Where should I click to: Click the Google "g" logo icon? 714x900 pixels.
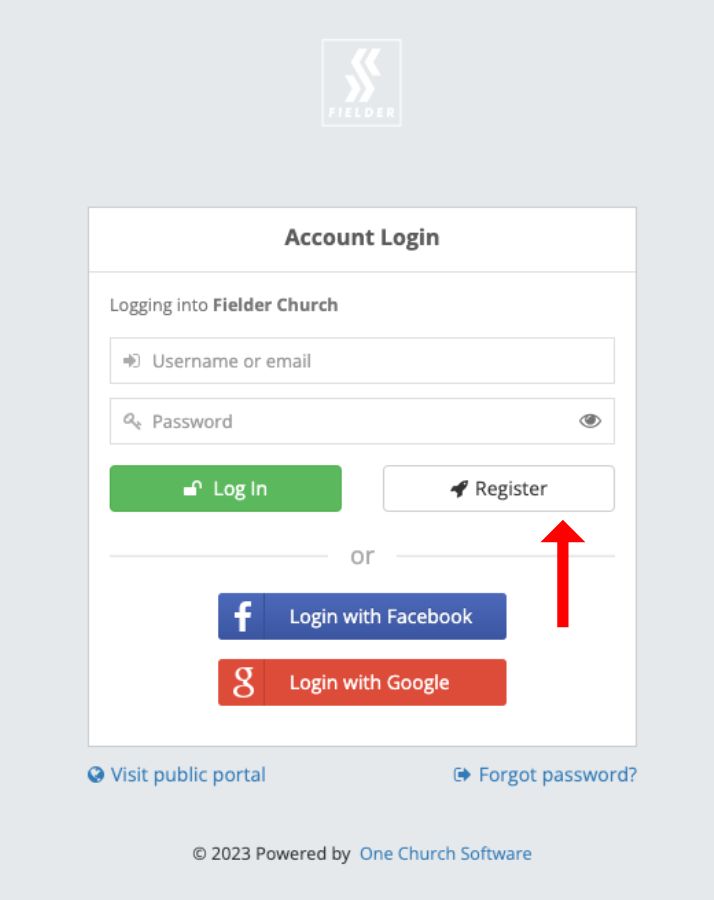click(x=242, y=682)
